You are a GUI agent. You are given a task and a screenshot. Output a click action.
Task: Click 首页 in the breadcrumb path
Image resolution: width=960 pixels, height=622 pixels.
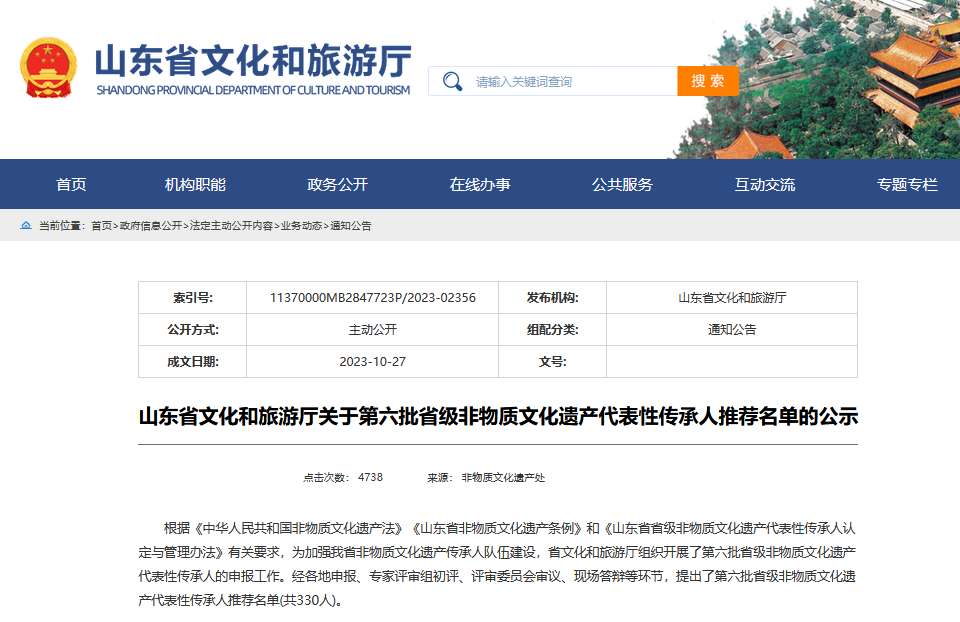tap(102, 226)
